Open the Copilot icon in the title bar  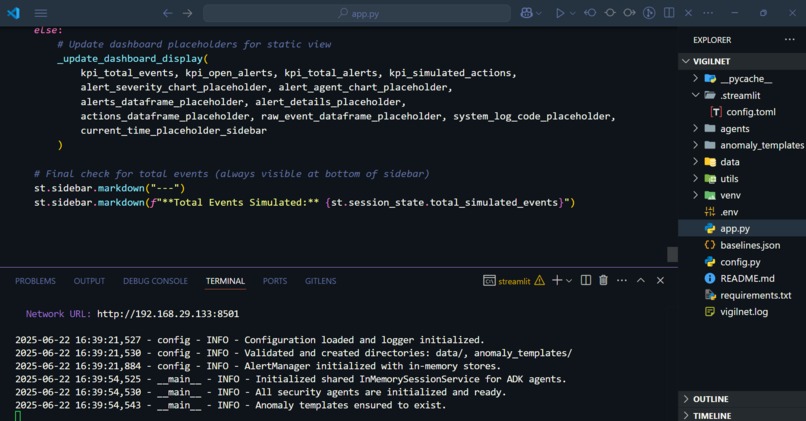point(526,13)
